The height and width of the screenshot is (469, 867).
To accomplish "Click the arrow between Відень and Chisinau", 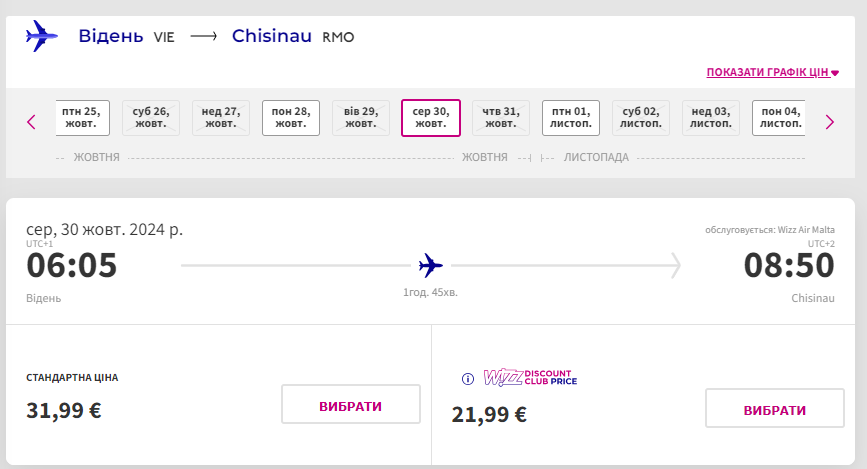I will tap(203, 37).
